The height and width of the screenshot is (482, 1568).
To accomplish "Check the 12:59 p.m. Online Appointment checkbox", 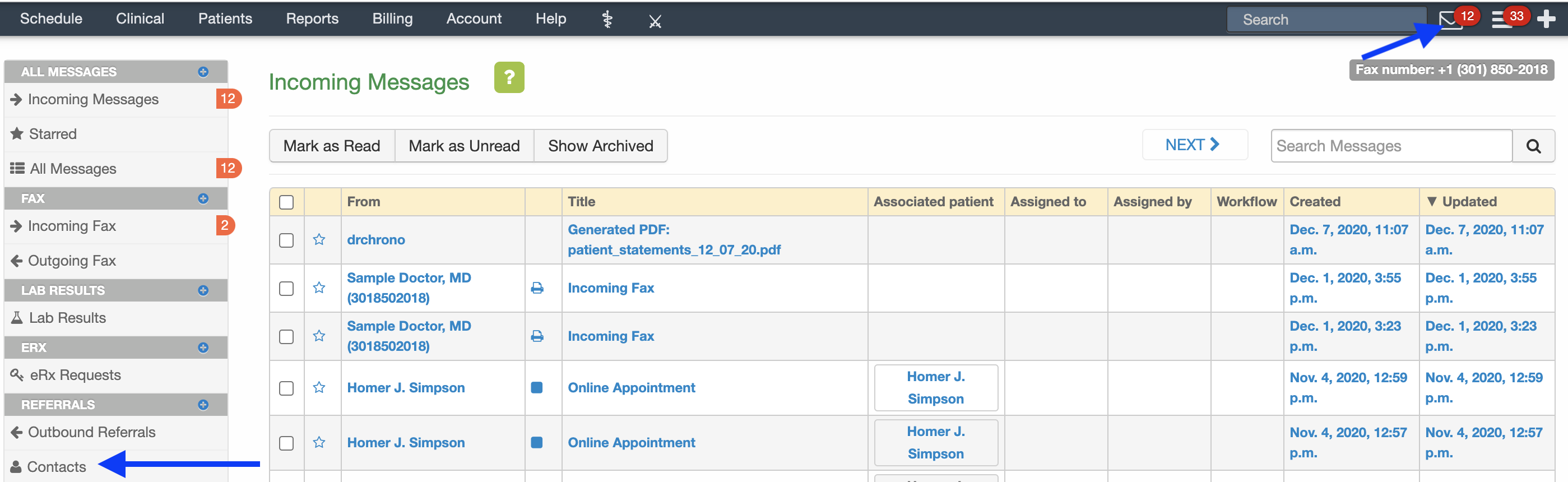I will click(286, 388).
